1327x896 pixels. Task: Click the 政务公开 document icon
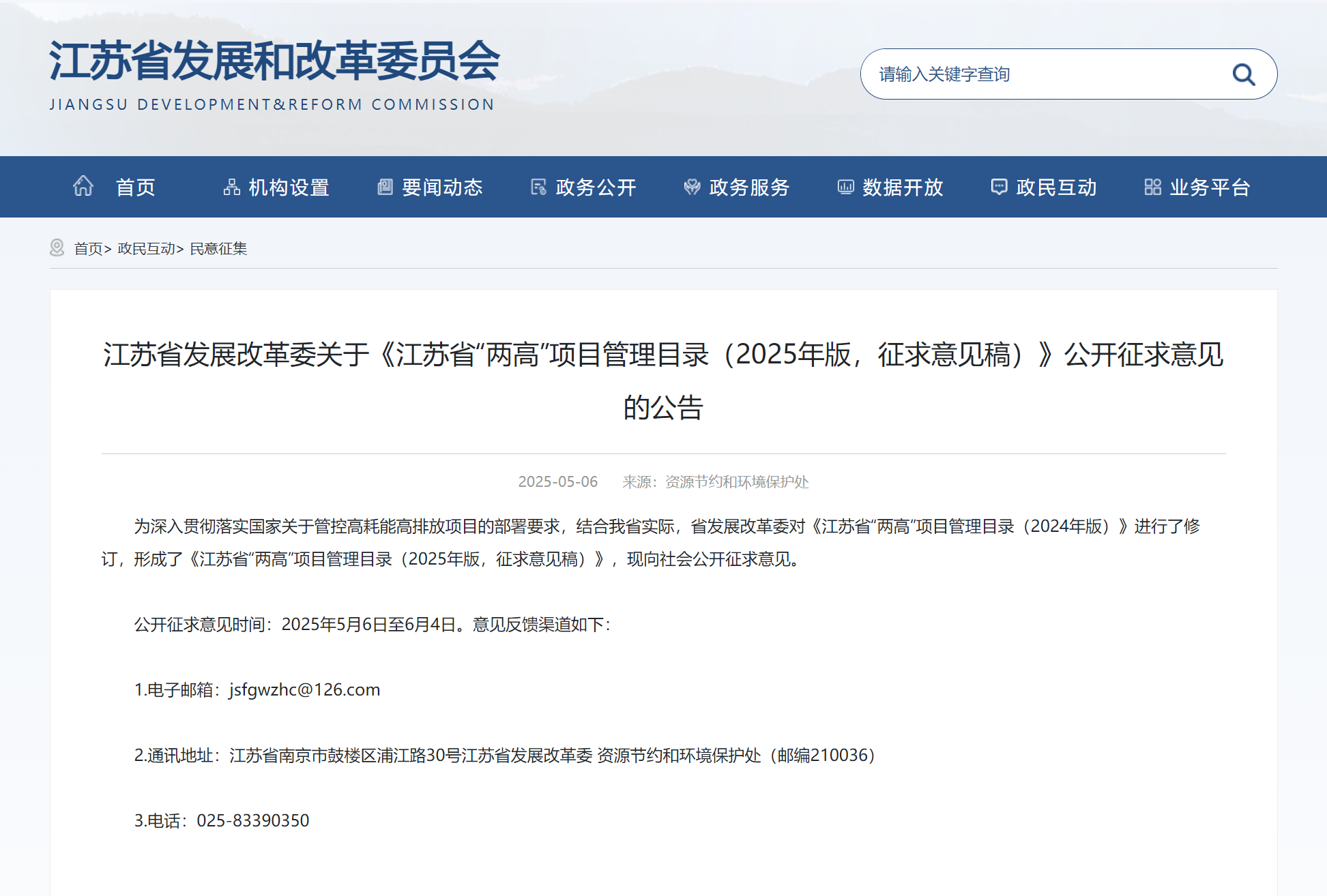[x=538, y=187]
